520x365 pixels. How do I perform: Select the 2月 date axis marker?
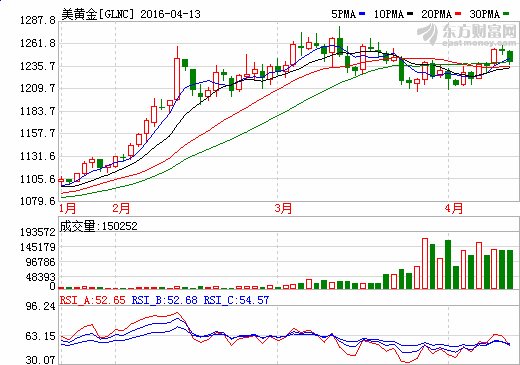click(x=121, y=209)
